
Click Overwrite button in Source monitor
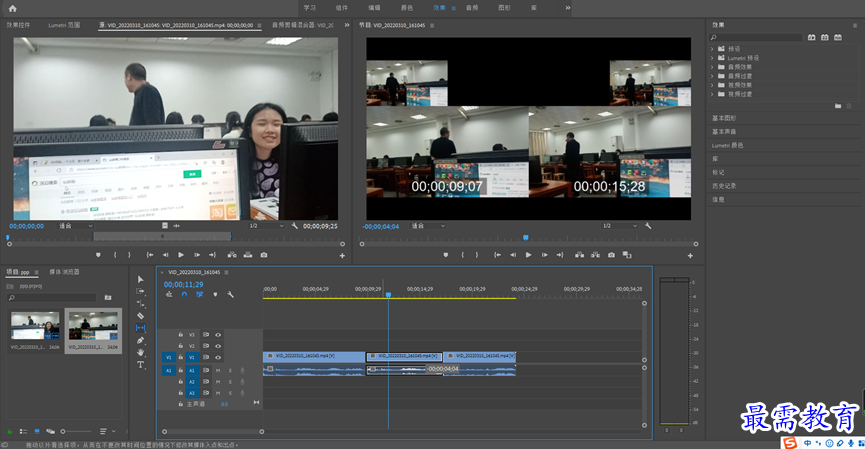(248, 255)
